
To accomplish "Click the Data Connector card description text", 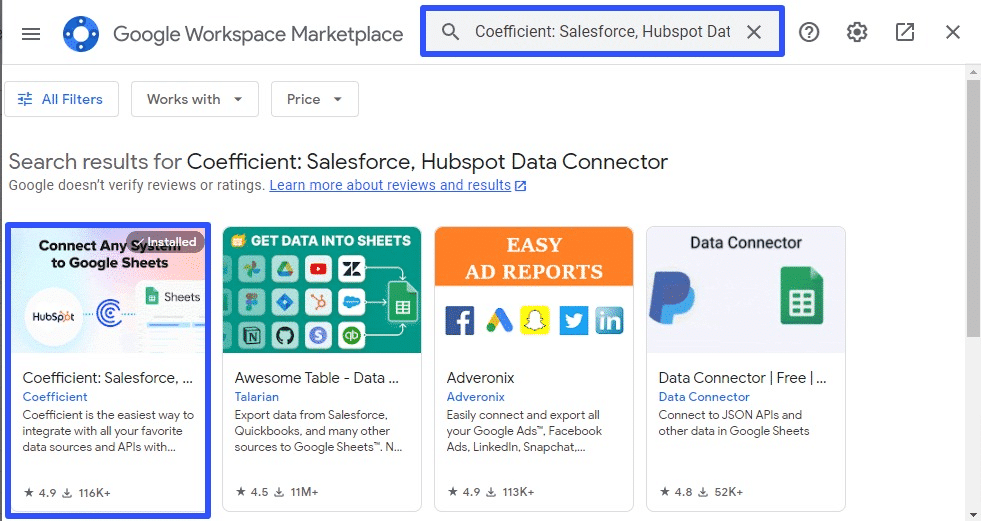I will point(734,423).
